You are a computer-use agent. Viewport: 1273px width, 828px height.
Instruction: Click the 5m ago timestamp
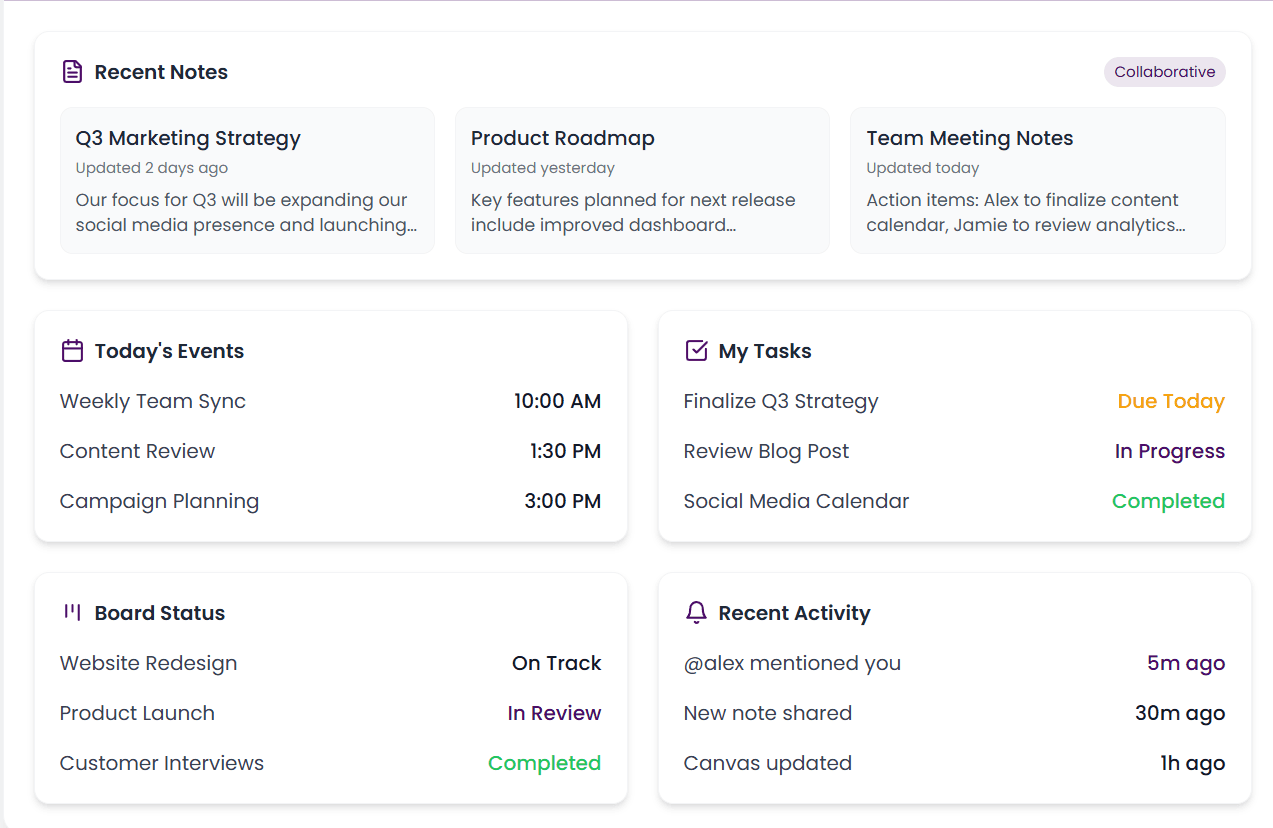[1186, 663]
